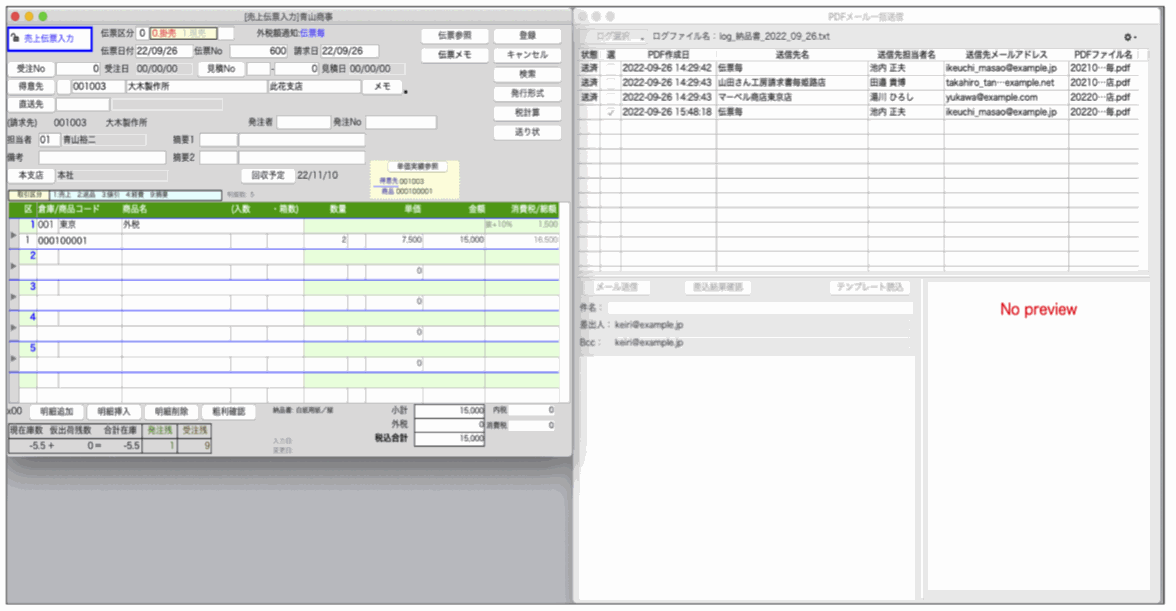Expand row 2 in the detail lines

click(13, 266)
